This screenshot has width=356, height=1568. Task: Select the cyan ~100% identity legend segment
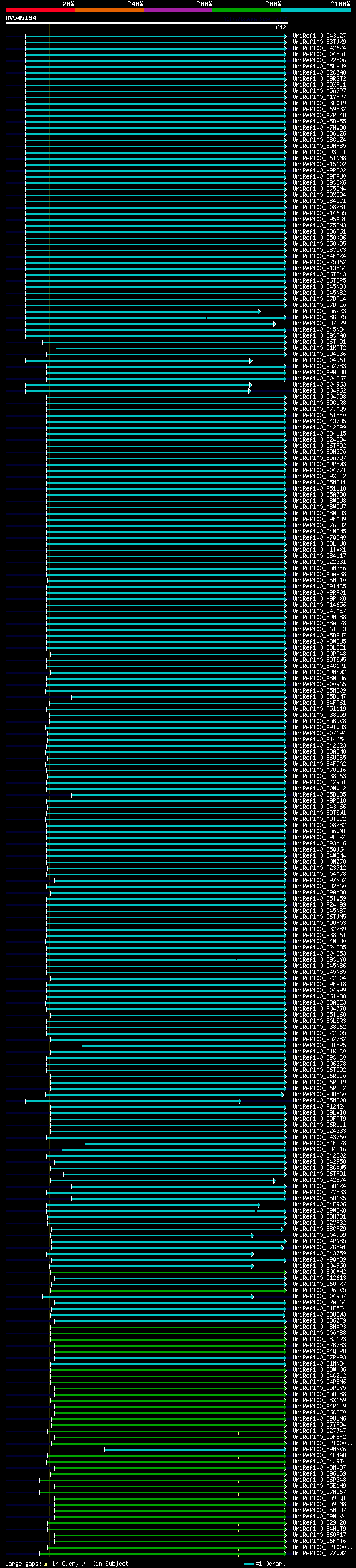click(316, 10)
